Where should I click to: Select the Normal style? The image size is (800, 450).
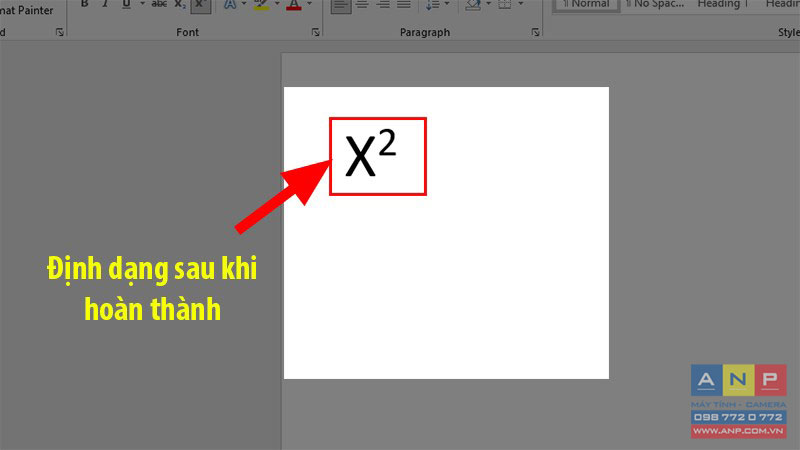[x=587, y=5]
